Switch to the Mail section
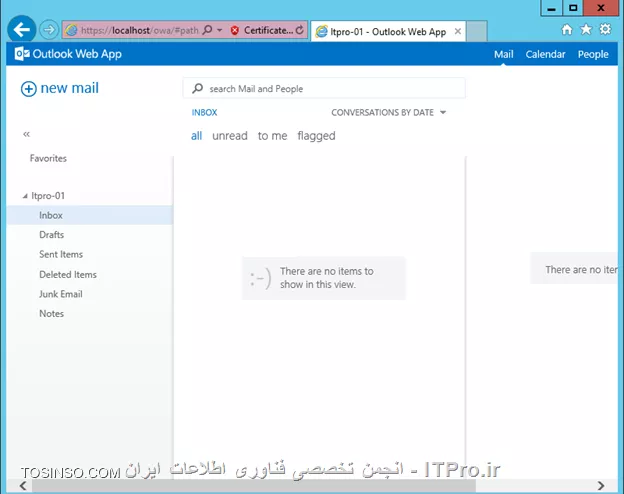 click(x=503, y=54)
